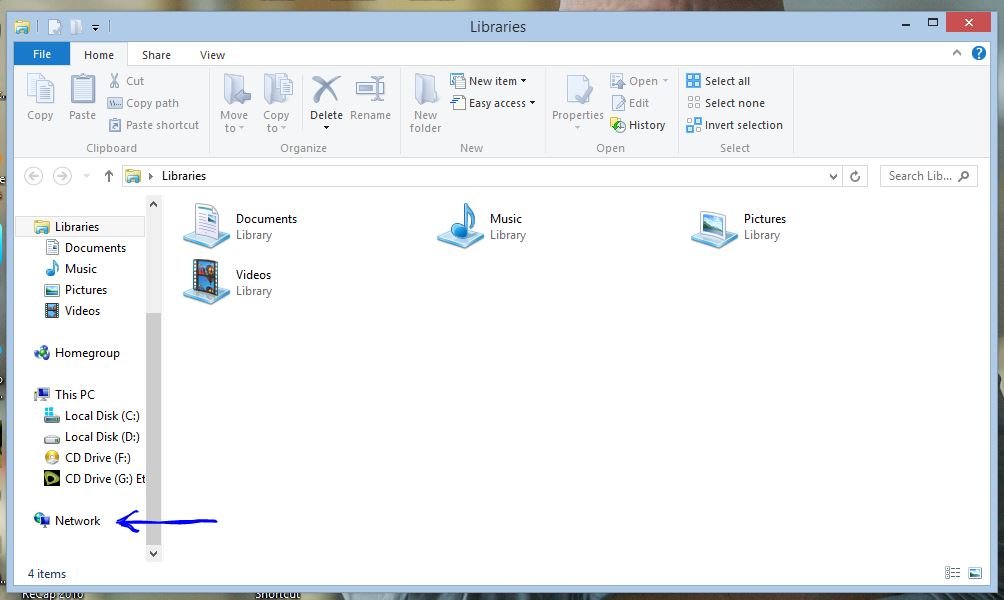Expand the Delete dropdown arrow
Image resolution: width=1004 pixels, height=600 pixels.
tap(326, 128)
